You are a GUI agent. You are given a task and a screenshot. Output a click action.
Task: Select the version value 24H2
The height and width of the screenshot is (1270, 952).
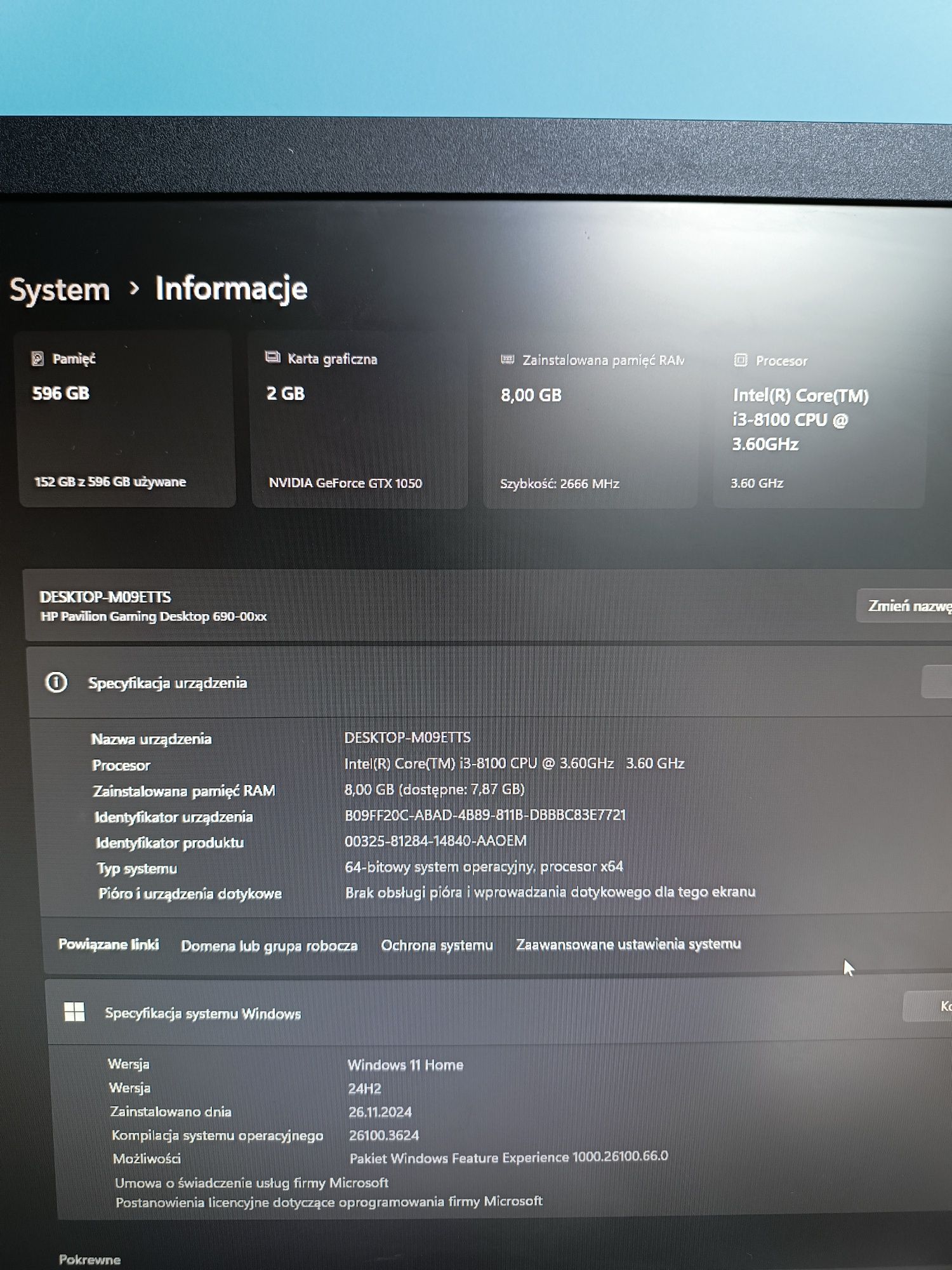pos(365,1088)
